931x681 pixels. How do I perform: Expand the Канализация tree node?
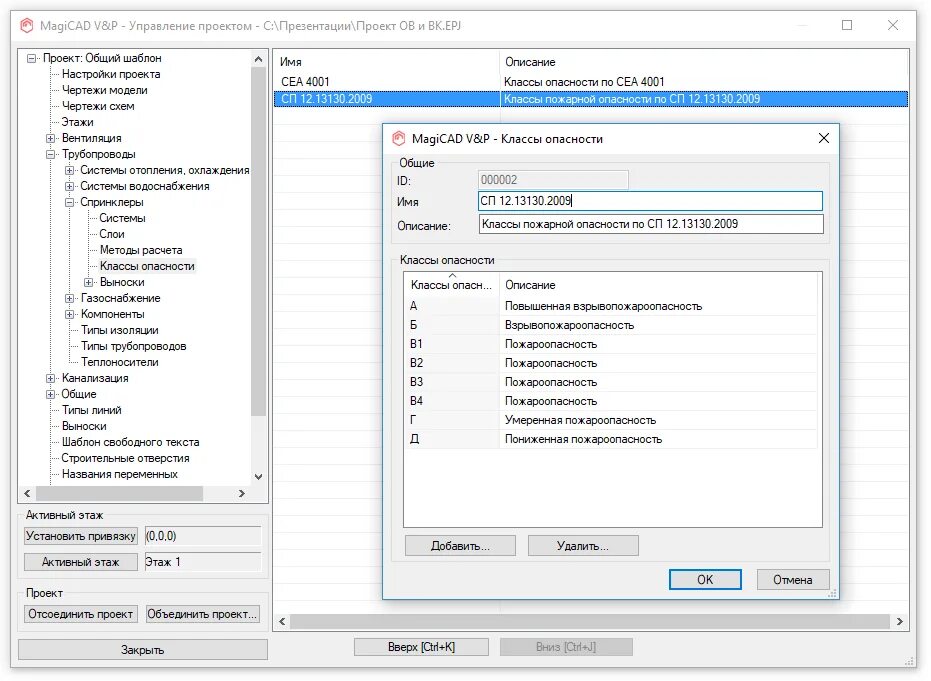[50, 379]
